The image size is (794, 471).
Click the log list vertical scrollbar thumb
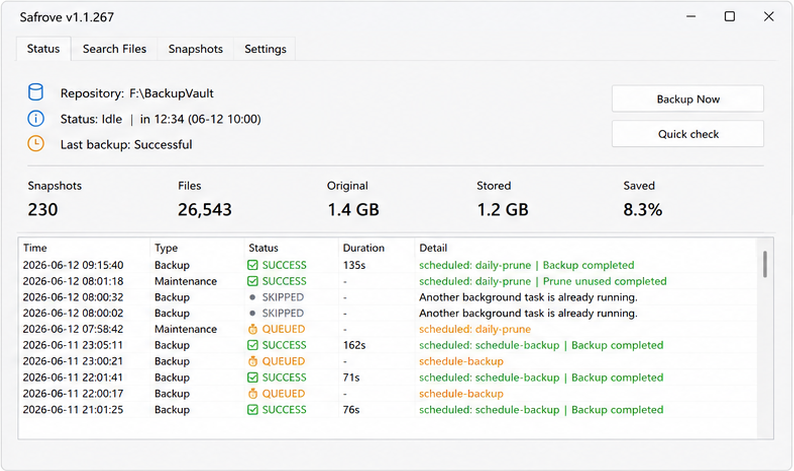pyautogui.click(x=765, y=264)
